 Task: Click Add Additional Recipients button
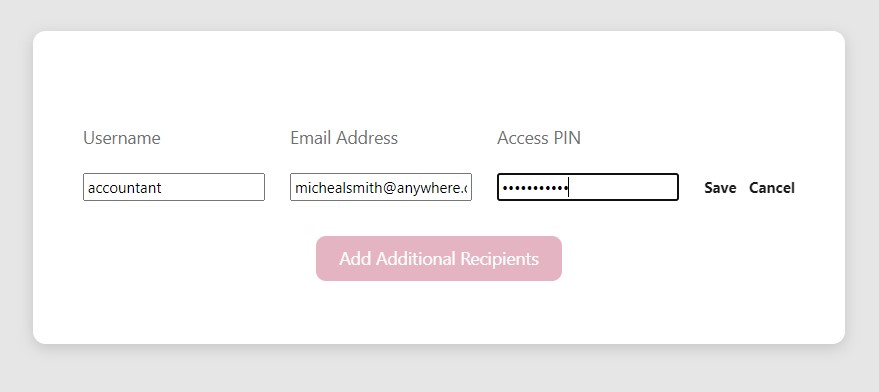click(x=439, y=259)
